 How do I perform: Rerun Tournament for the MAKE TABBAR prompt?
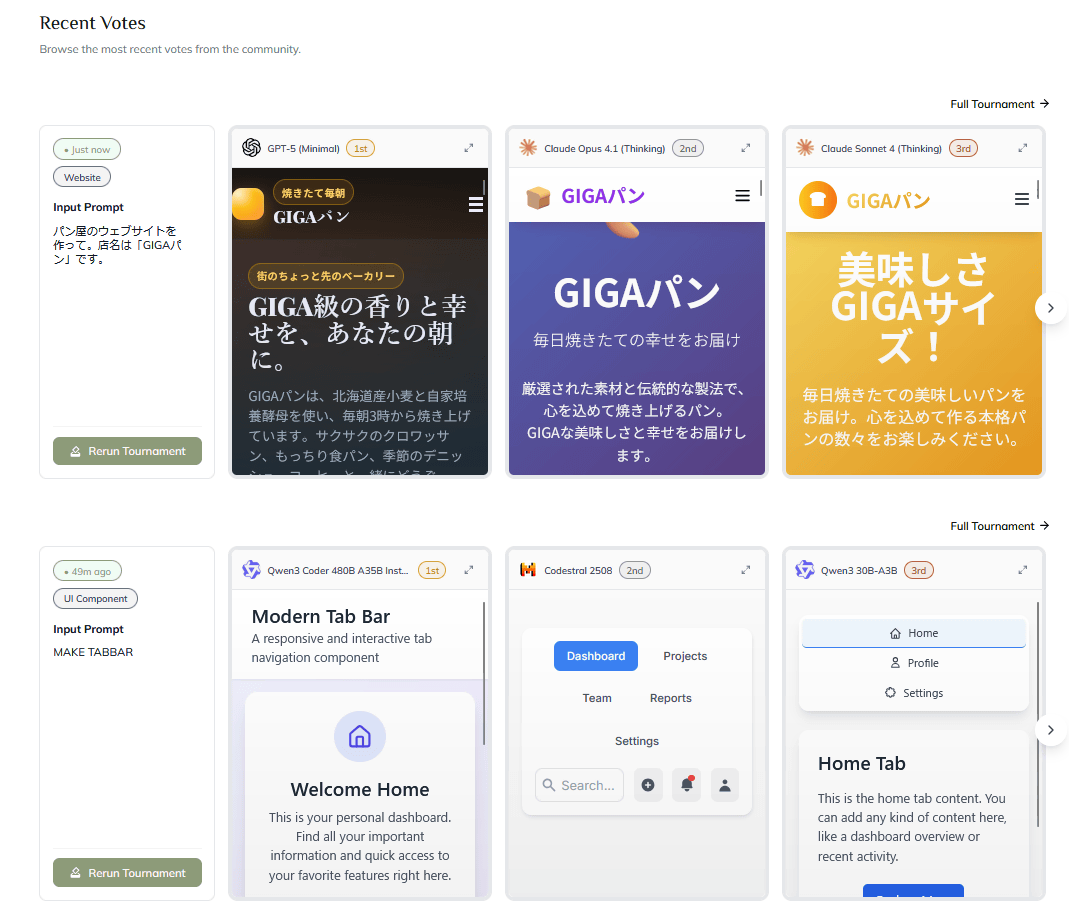point(127,873)
